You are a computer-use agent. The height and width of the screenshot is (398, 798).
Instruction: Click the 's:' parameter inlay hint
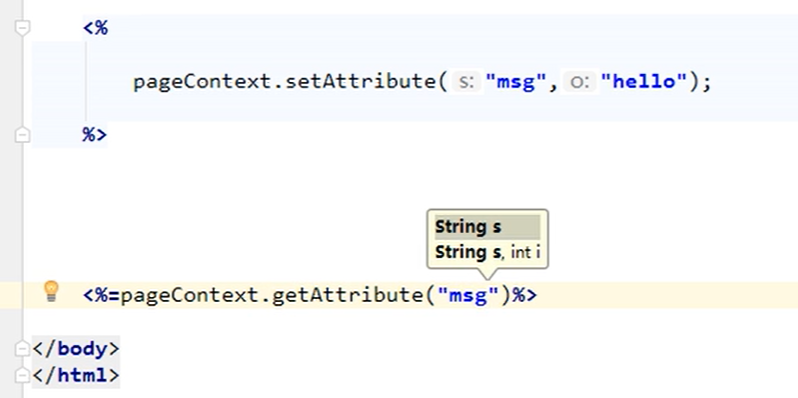click(x=466, y=81)
